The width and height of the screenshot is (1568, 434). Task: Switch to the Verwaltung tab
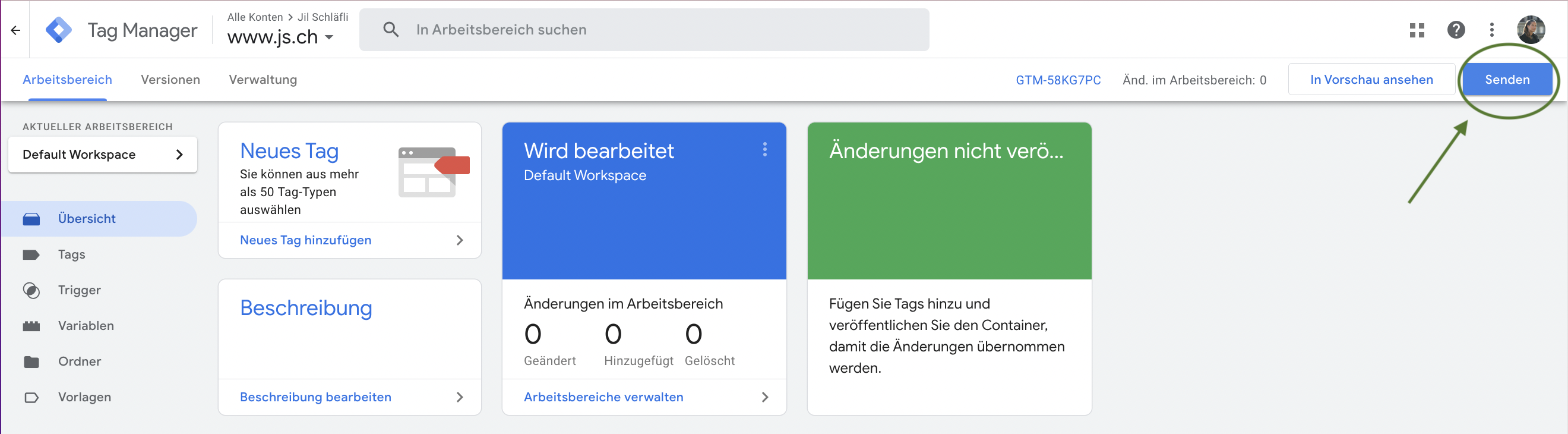tap(263, 80)
